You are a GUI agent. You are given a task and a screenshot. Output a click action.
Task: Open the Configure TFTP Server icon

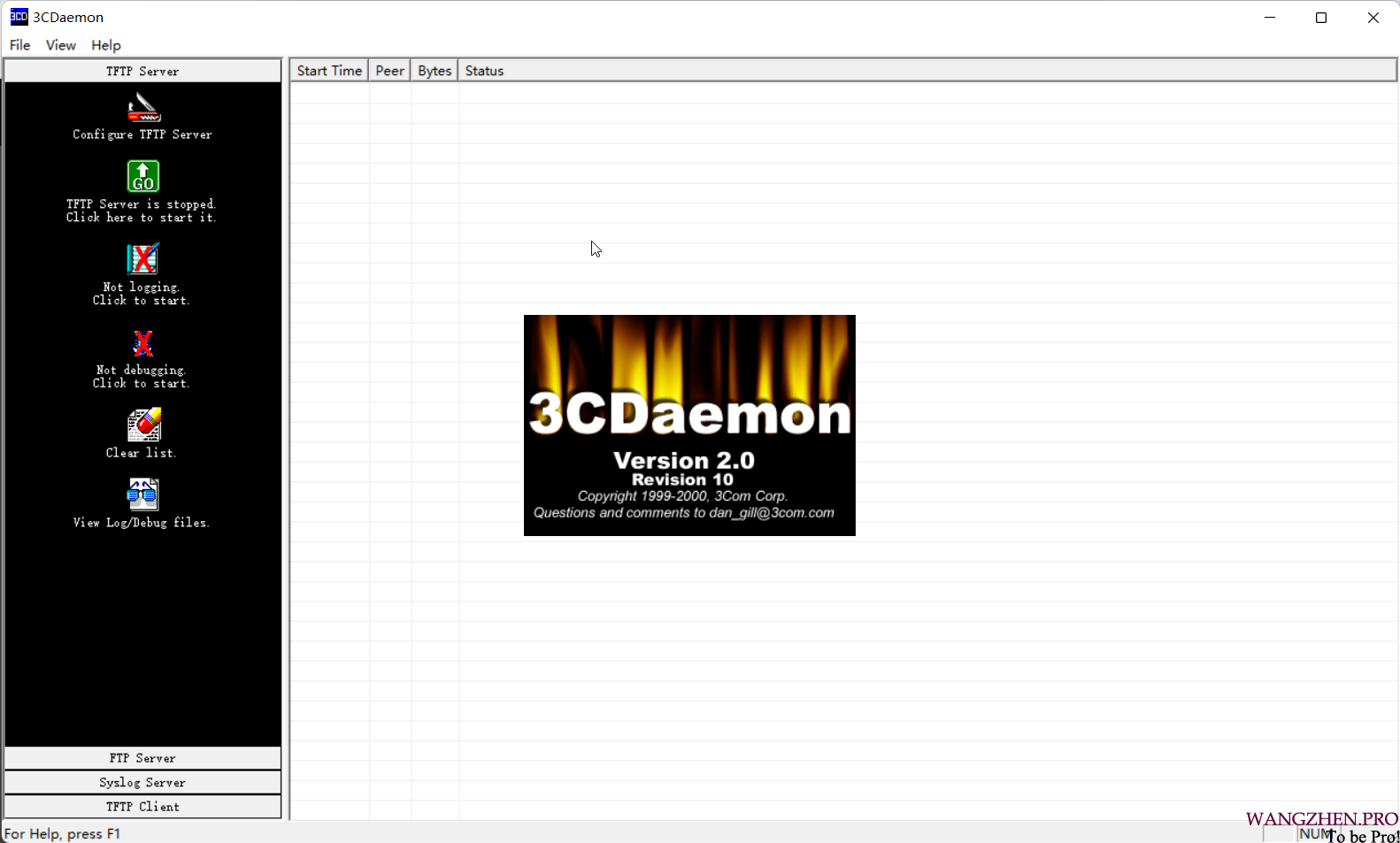coord(142,107)
